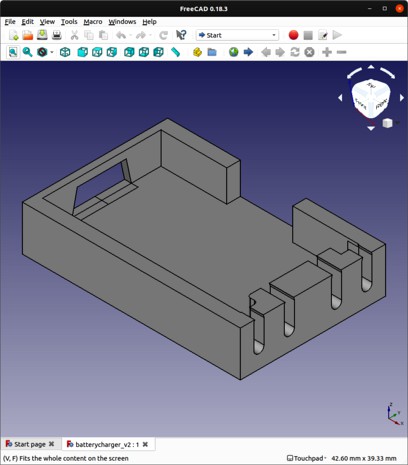Rotate view right via cube arrow
Viewport: 408px width, 465px height.
click(402, 98)
